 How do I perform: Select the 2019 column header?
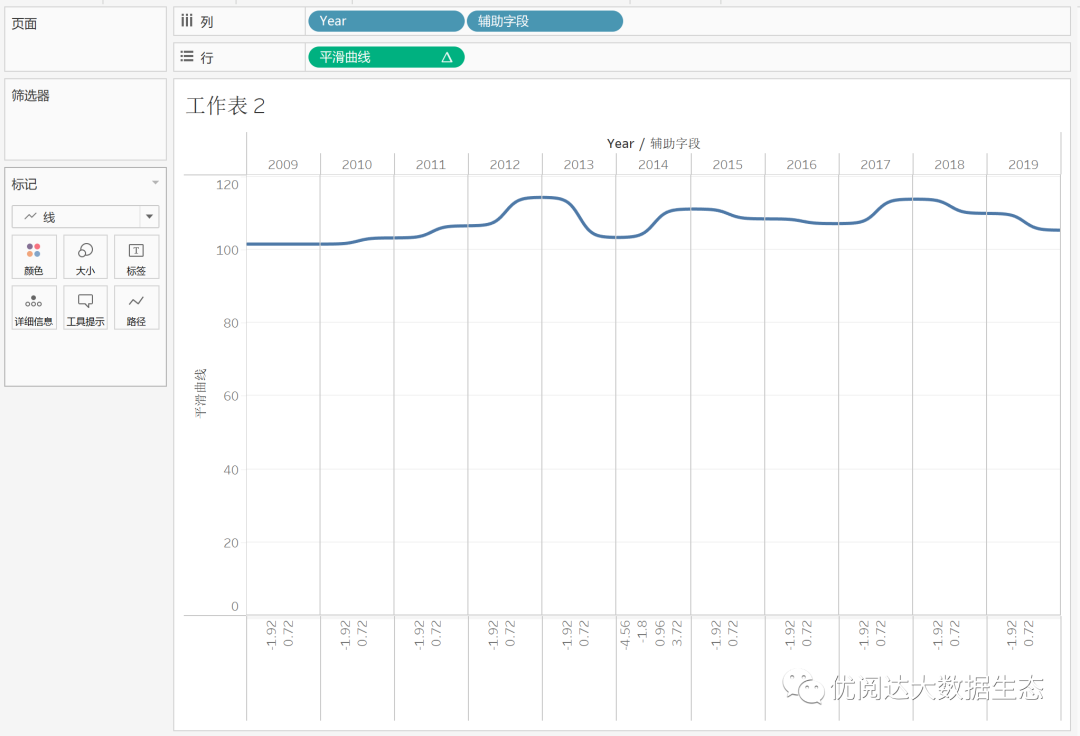point(1024,165)
